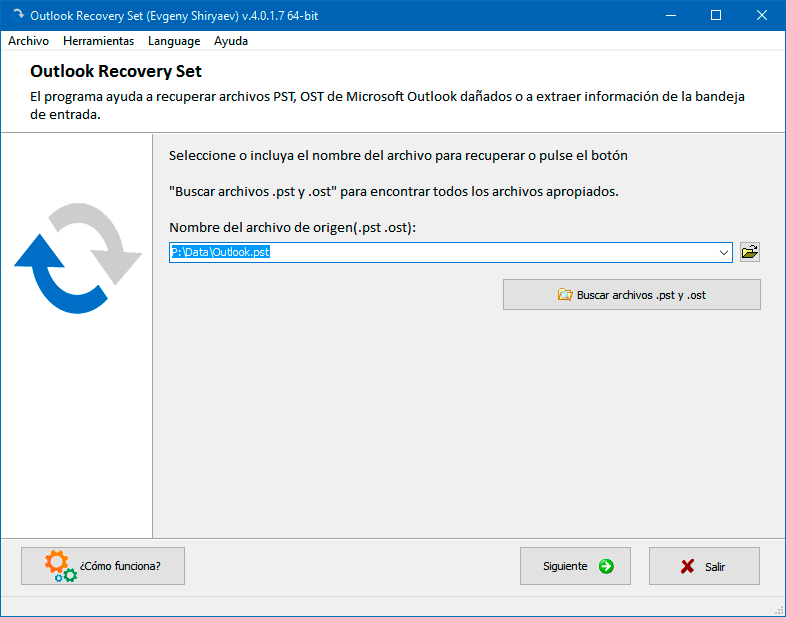The width and height of the screenshot is (786, 617).
Task: Open the Language menu
Action: click(x=174, y=41)
